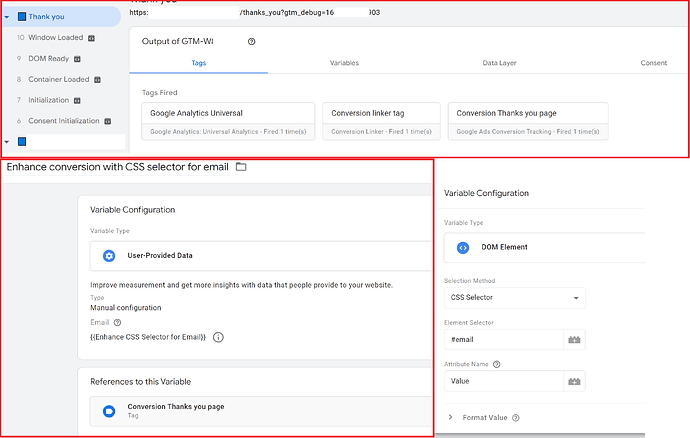Click the {{Enhance CSS Selector for Email}} value

(148, 337)
